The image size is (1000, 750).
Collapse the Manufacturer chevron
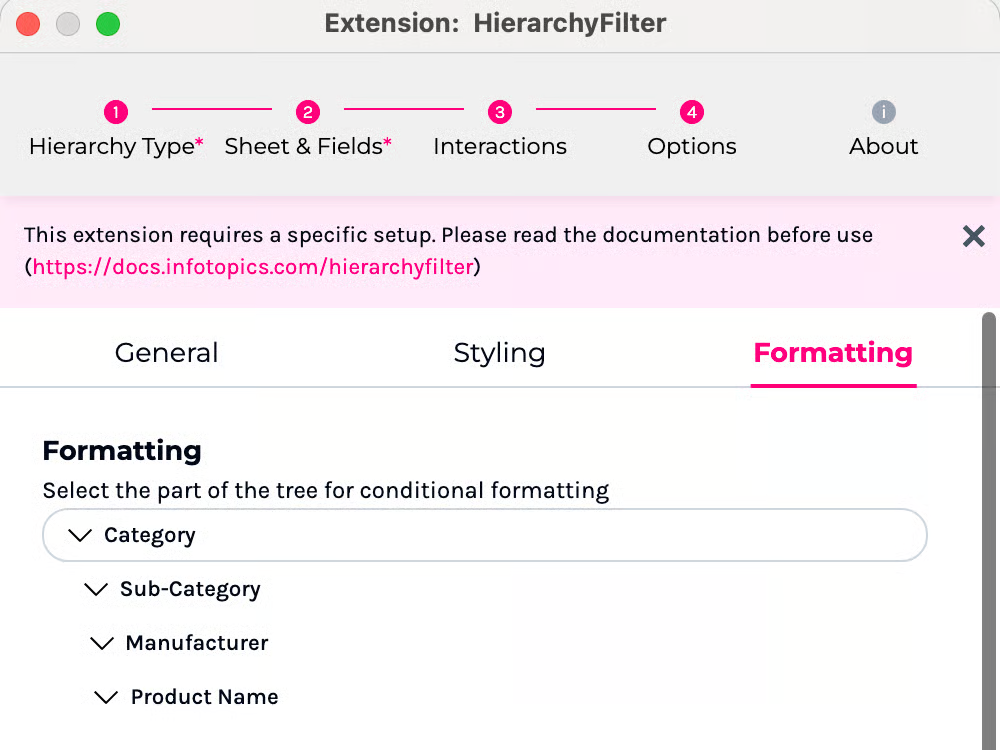(x=102, y=644)
